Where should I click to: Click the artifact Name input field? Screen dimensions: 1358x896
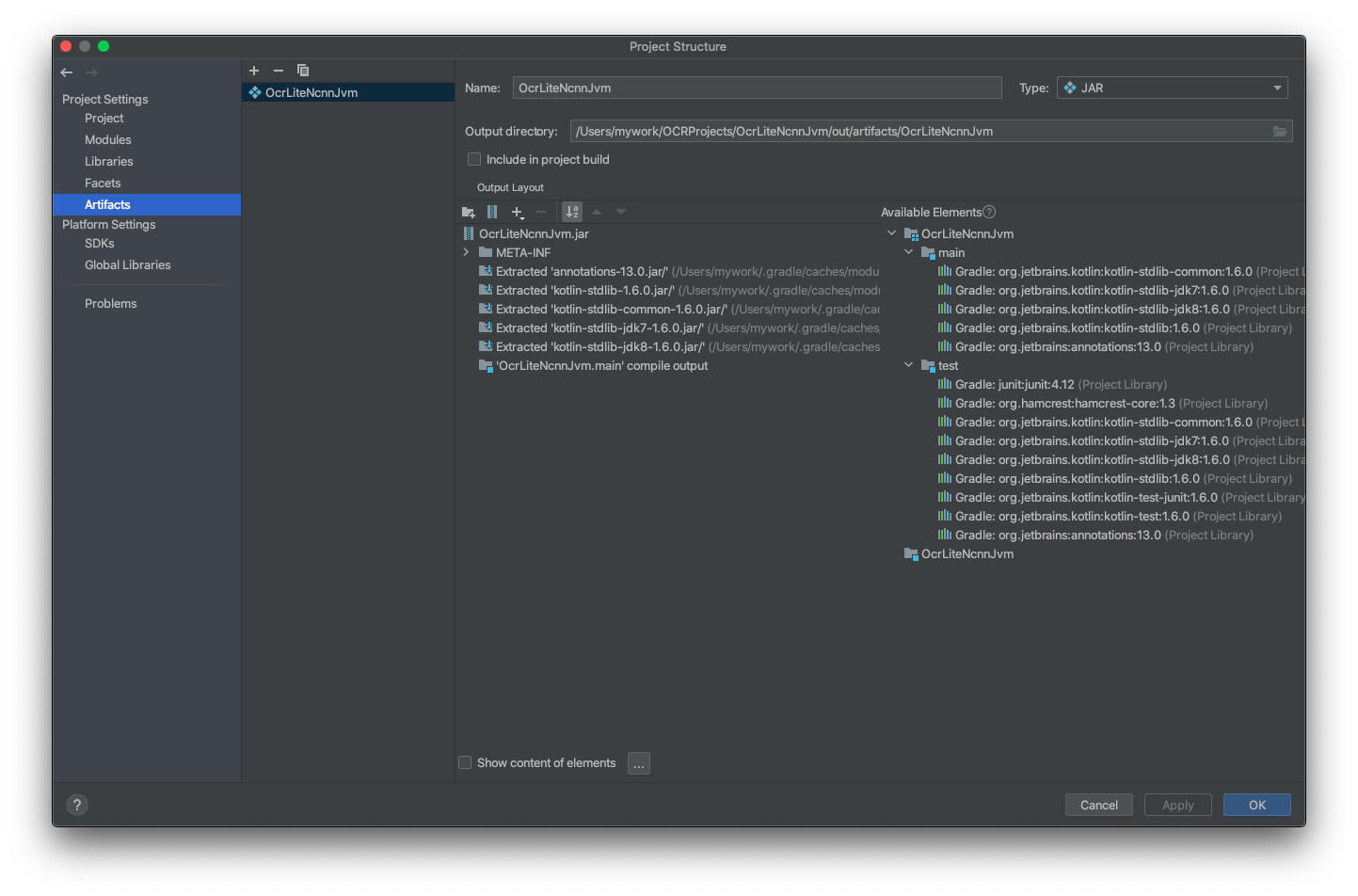(x=758, y=88)
